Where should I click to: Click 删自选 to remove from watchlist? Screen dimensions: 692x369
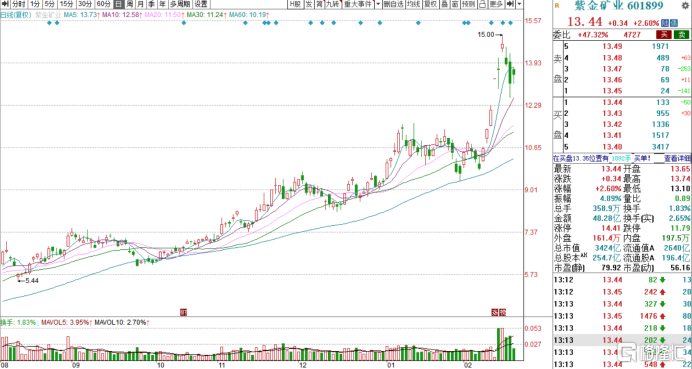pos(393,4)
